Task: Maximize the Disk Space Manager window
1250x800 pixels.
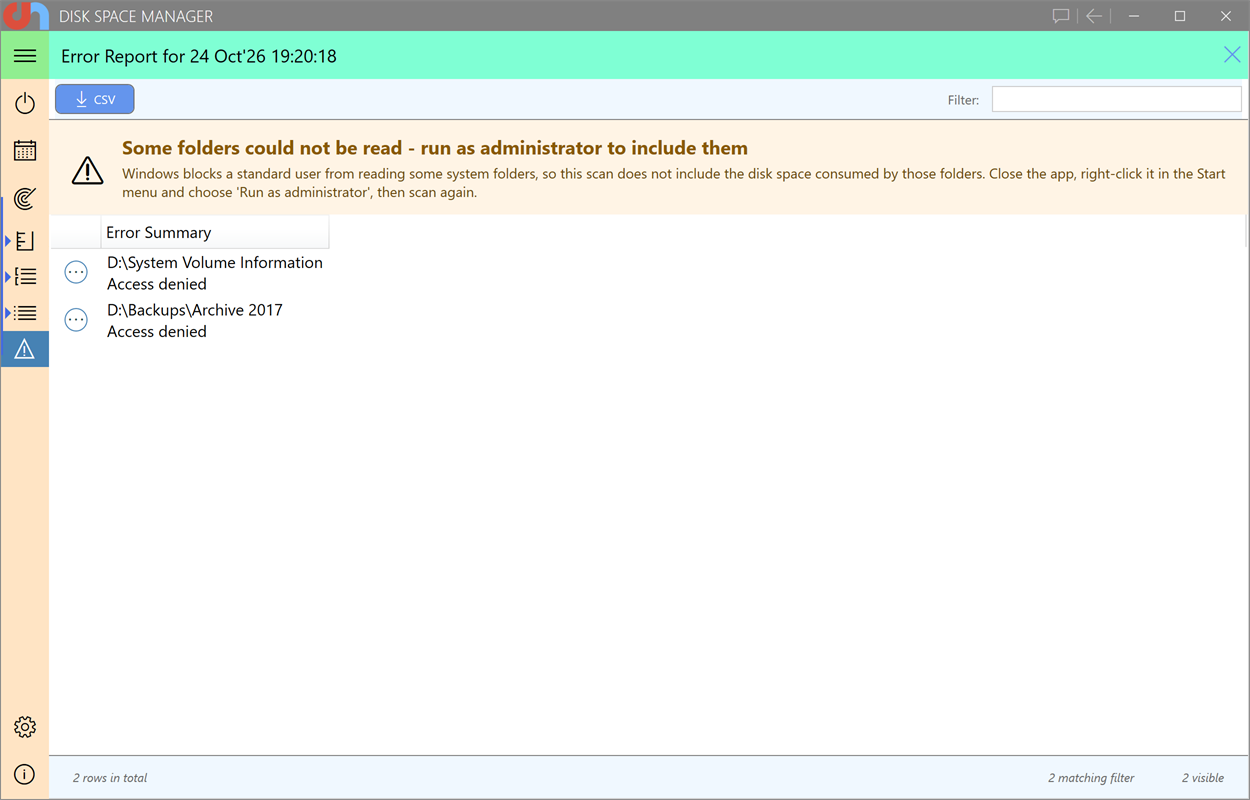Action: coord(1180,16)
